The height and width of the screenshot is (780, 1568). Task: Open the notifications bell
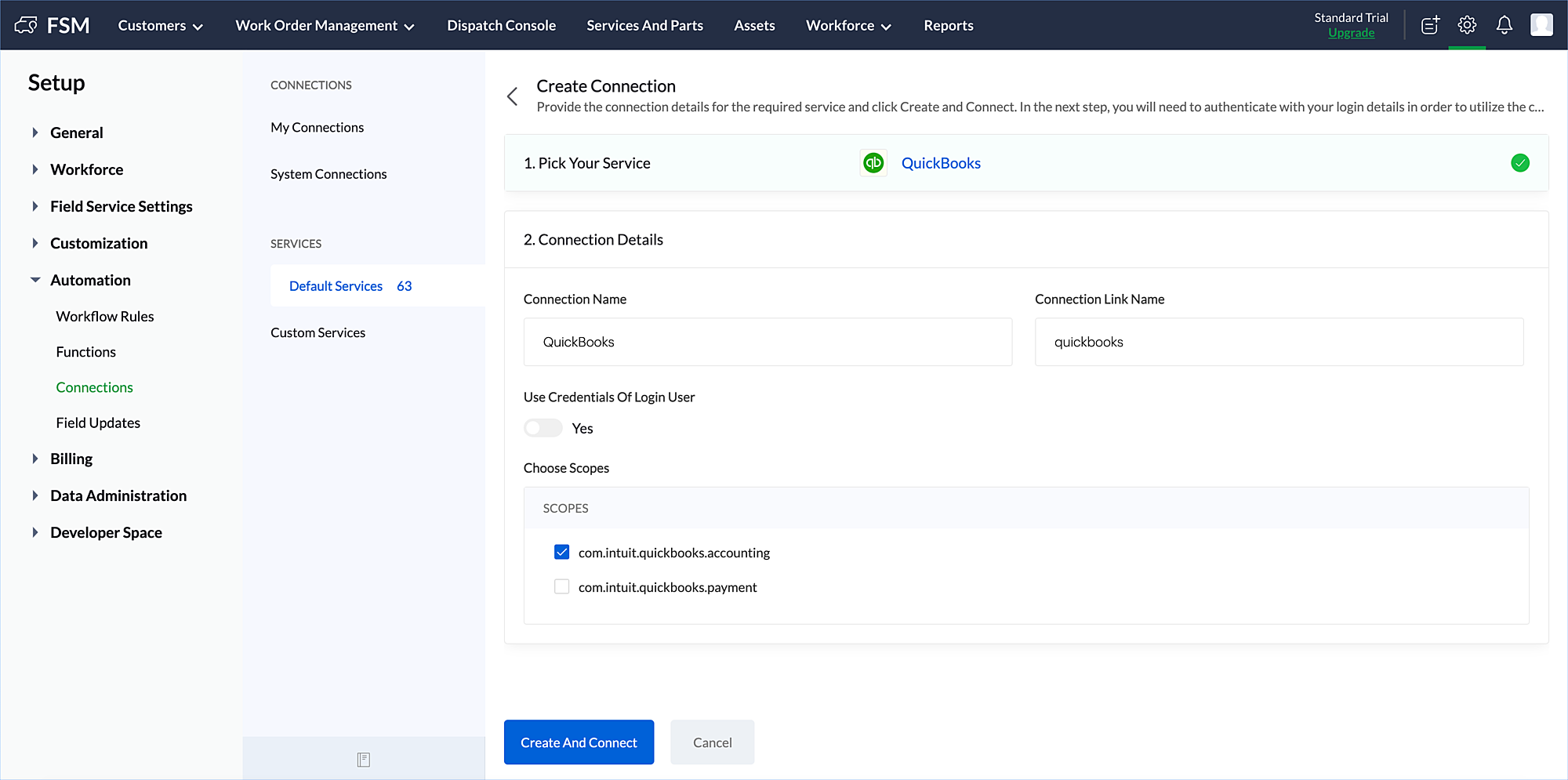coord(1504,25)
